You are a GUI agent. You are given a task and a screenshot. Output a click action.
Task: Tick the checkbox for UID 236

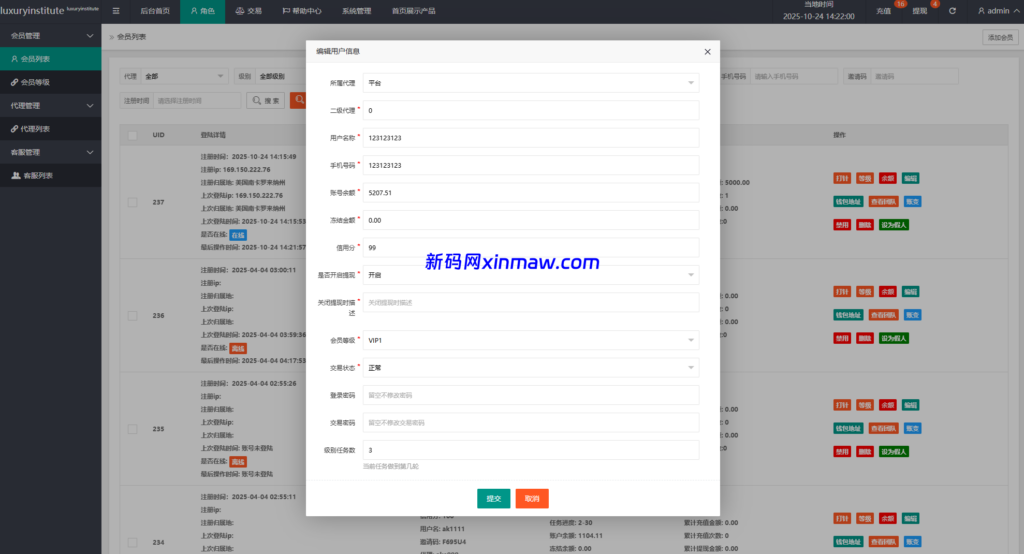coord(133,316)
